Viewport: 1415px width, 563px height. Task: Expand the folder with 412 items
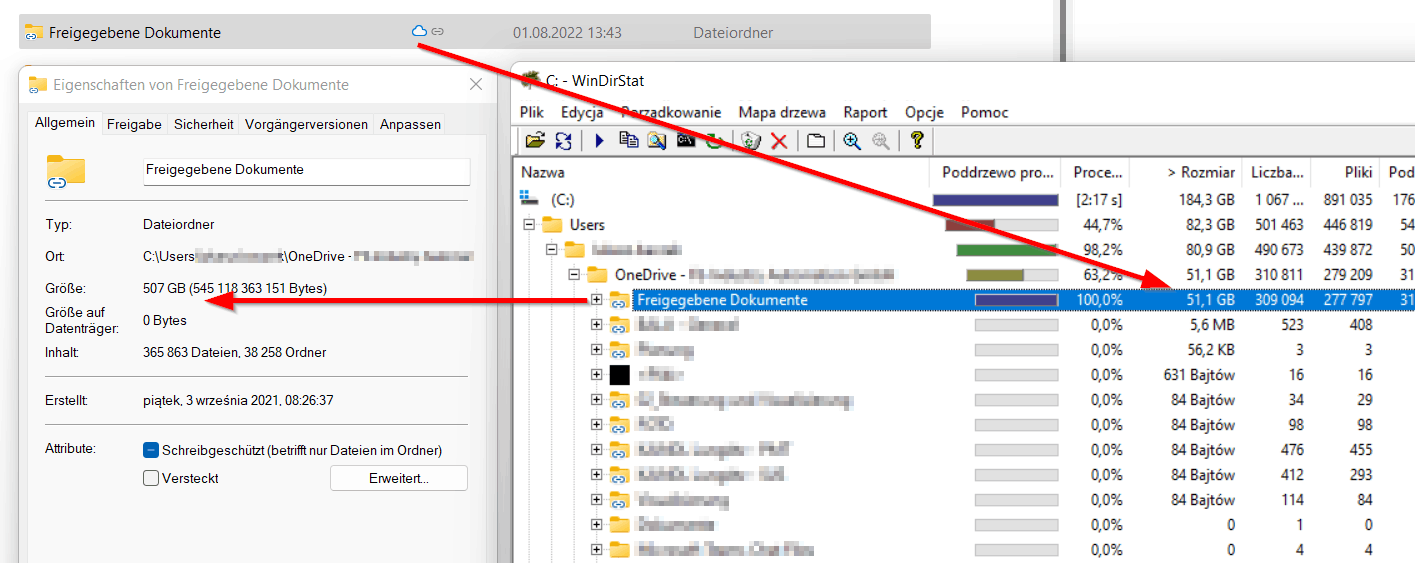pyautogui.click(x=597, y=474)
